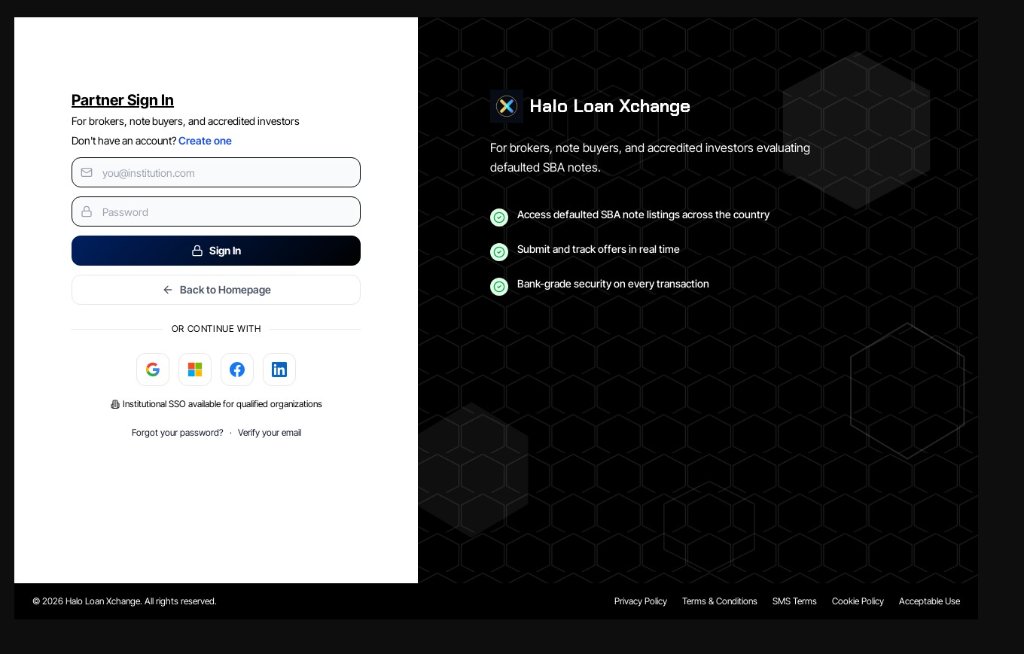Open the Create one account link
The height and width of the screenshot is (654, 1024).
click(x=205, y=141)
